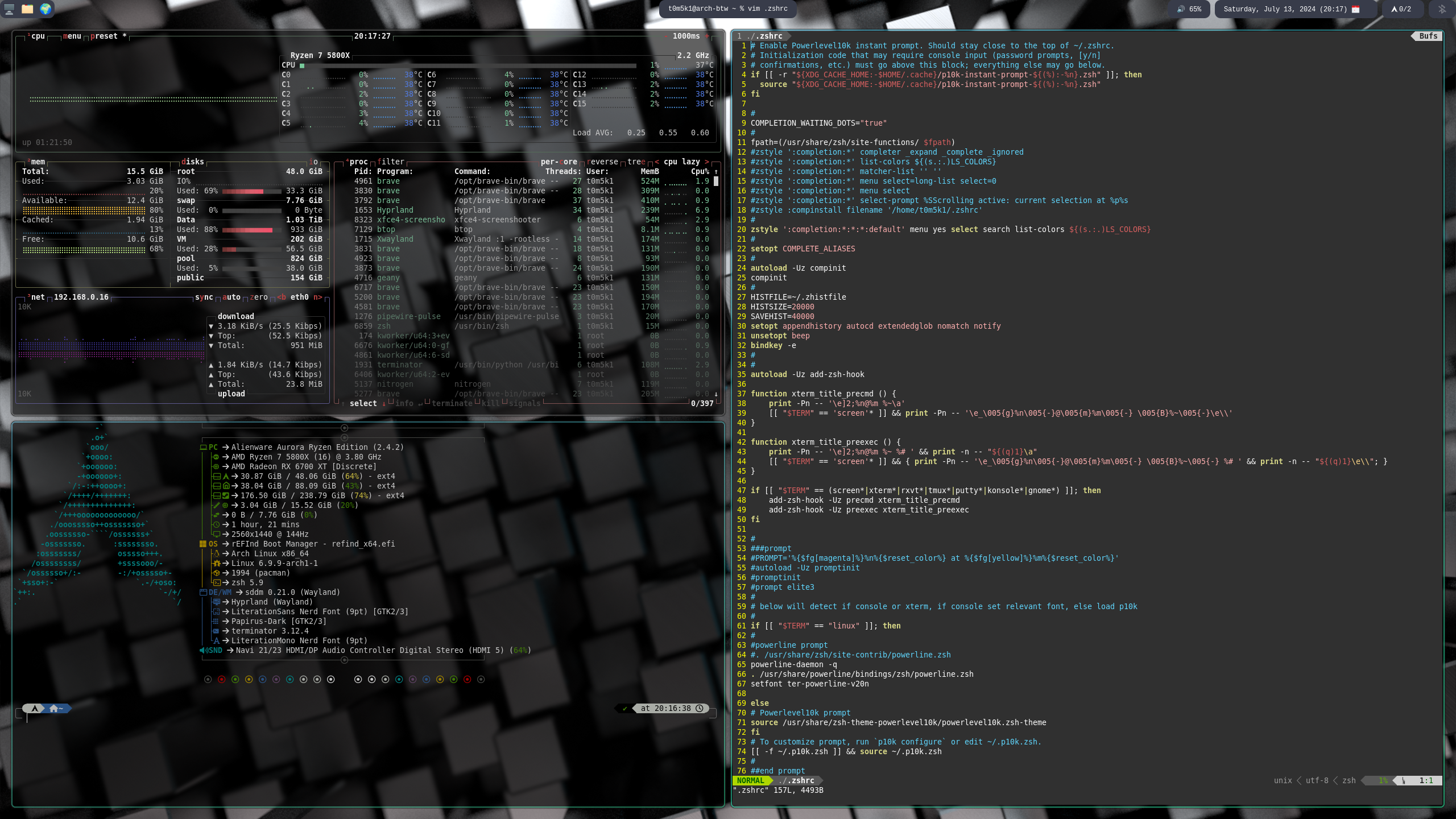
Task: Click the DE/WM window icon beside sddm
Action: 203,592
